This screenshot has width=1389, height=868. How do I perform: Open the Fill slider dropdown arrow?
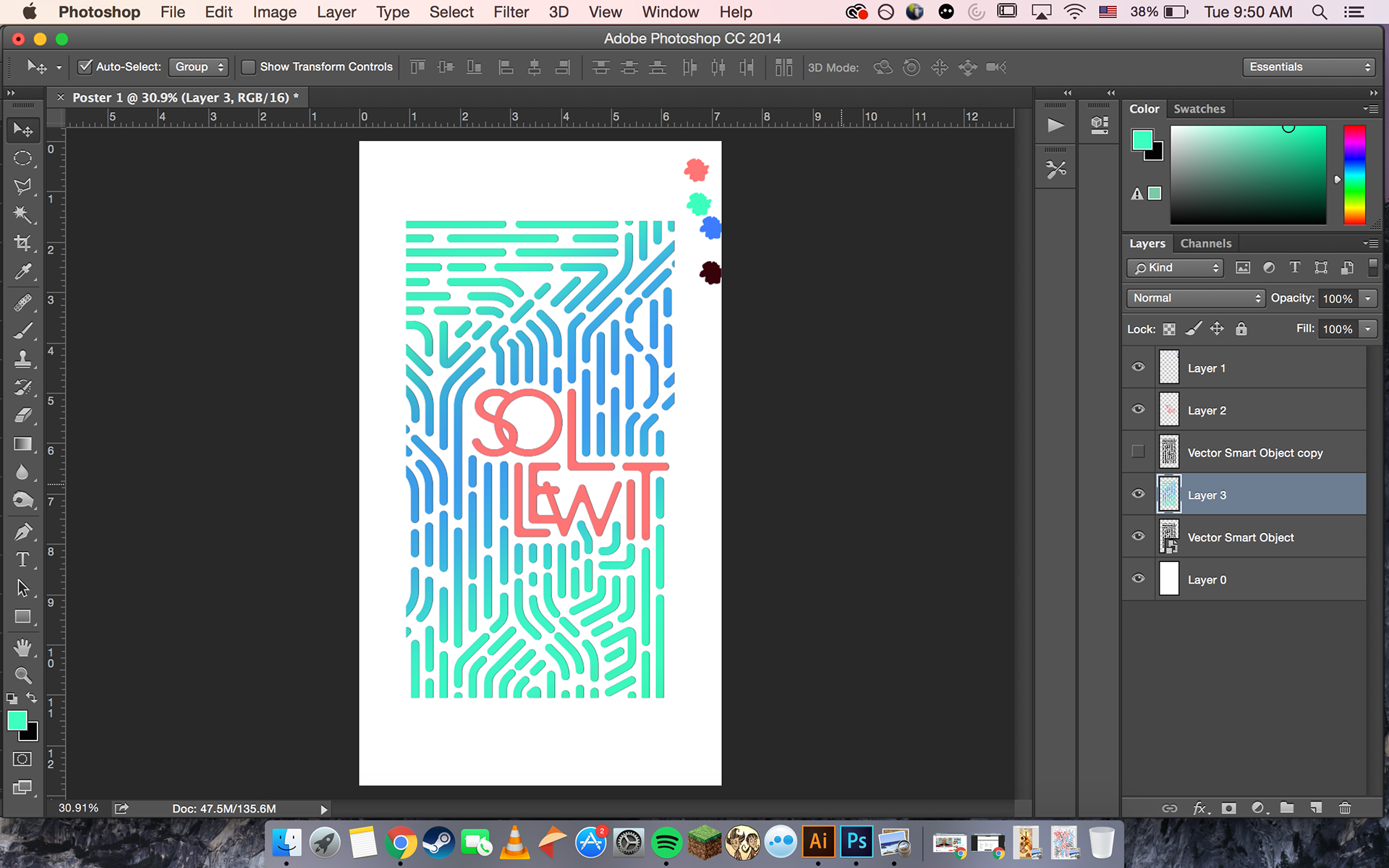(x=1367, y=329)
